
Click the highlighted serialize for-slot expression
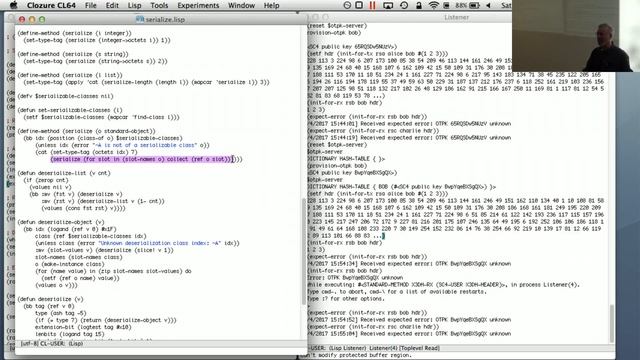(142, 159)
